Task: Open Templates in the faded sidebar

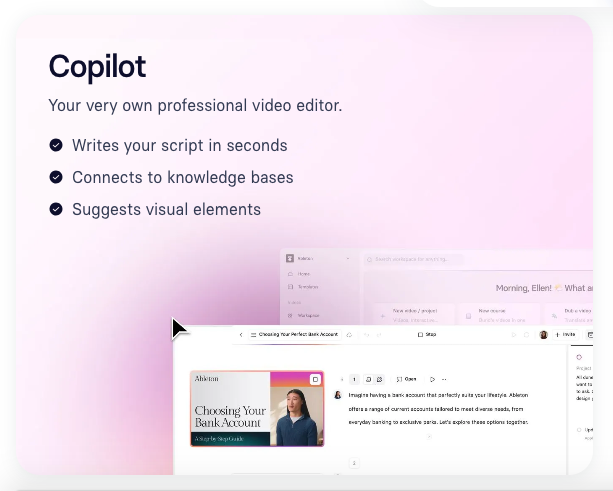Action: pos(306,285)
